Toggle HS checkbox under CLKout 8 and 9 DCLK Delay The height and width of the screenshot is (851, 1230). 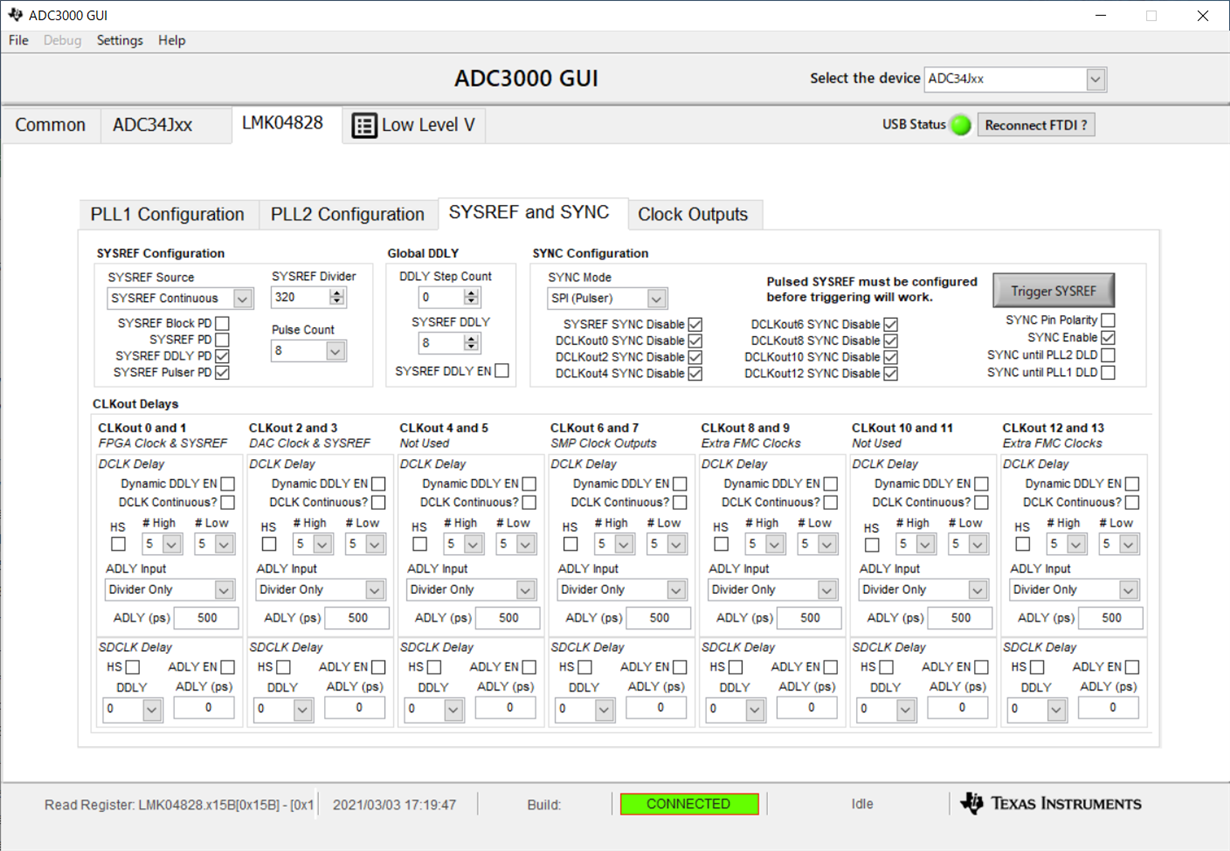[x=721, y=544]
